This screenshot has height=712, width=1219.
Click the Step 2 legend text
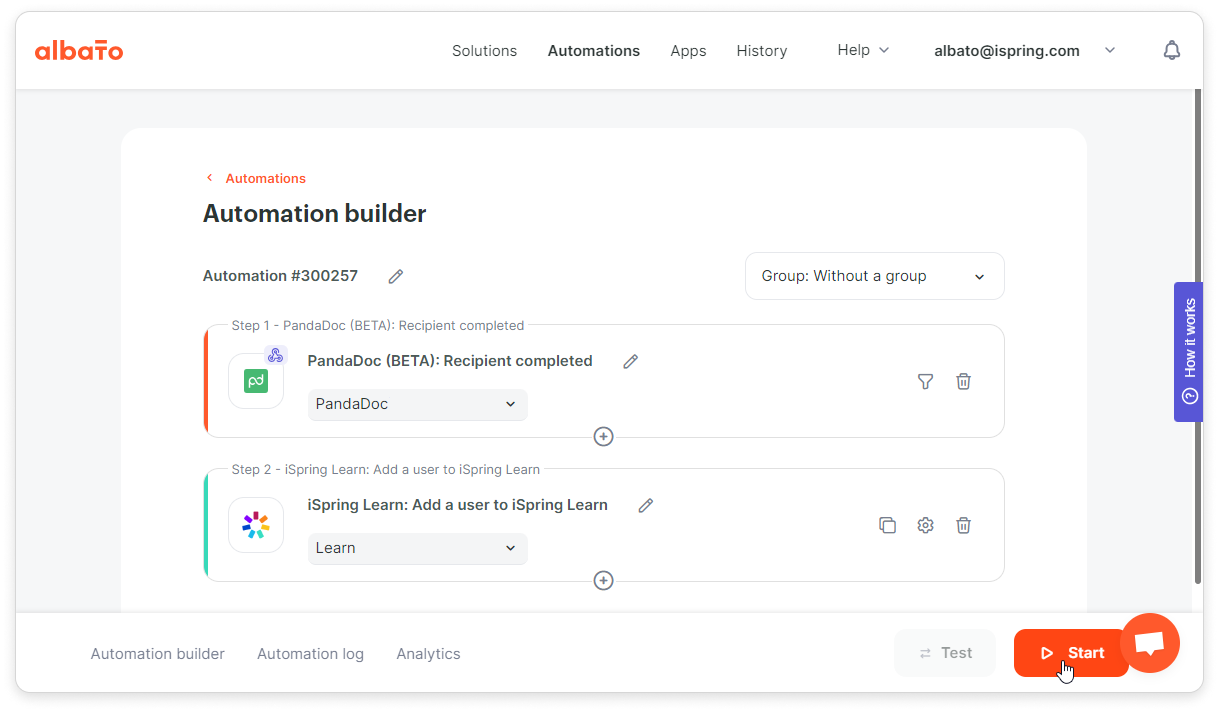tap(386, 469)
